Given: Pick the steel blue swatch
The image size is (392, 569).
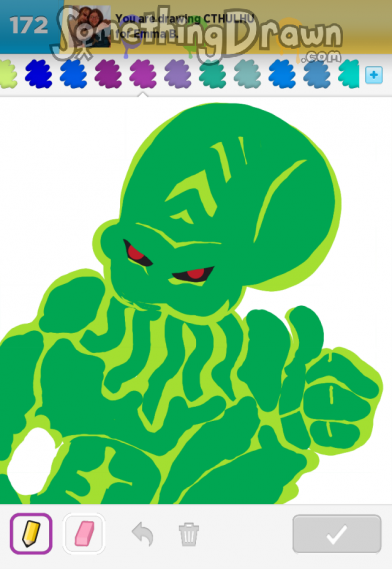Looking at the screenshot, I should pos(317,74).
